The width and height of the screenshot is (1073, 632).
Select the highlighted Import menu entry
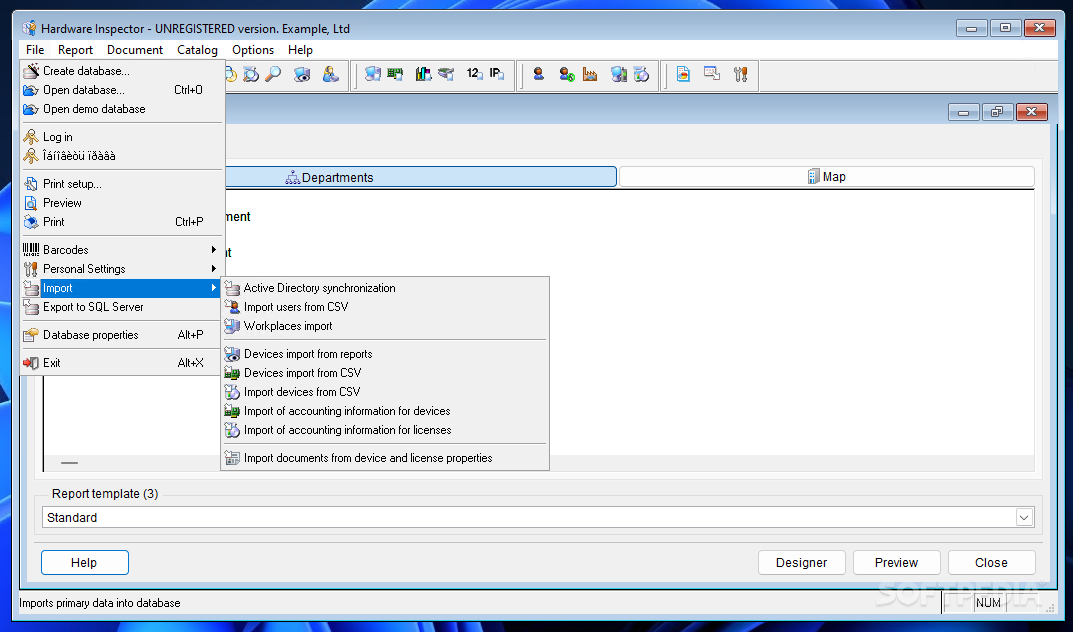(x=121, y=288)
